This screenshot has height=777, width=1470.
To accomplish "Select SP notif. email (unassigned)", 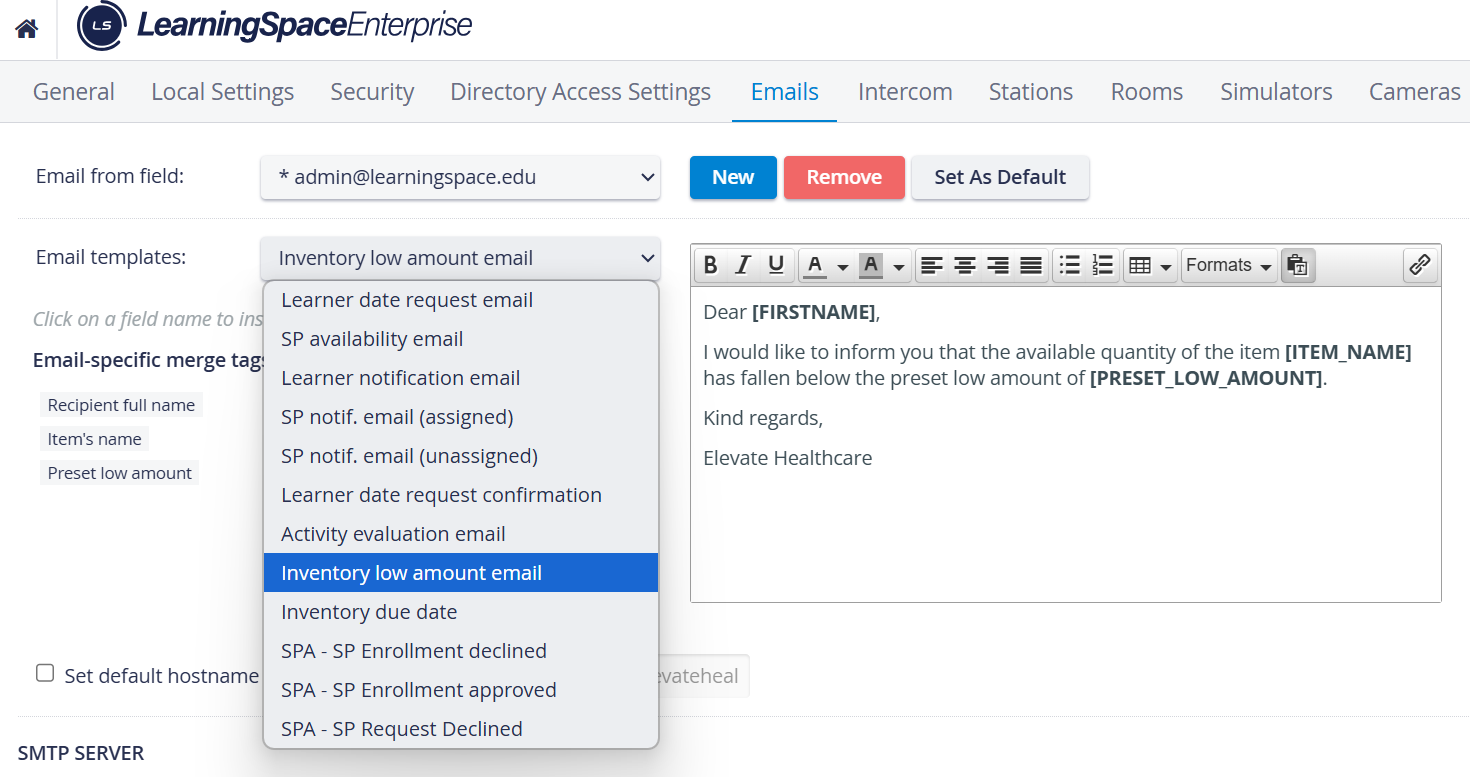I will click(461, 456).
